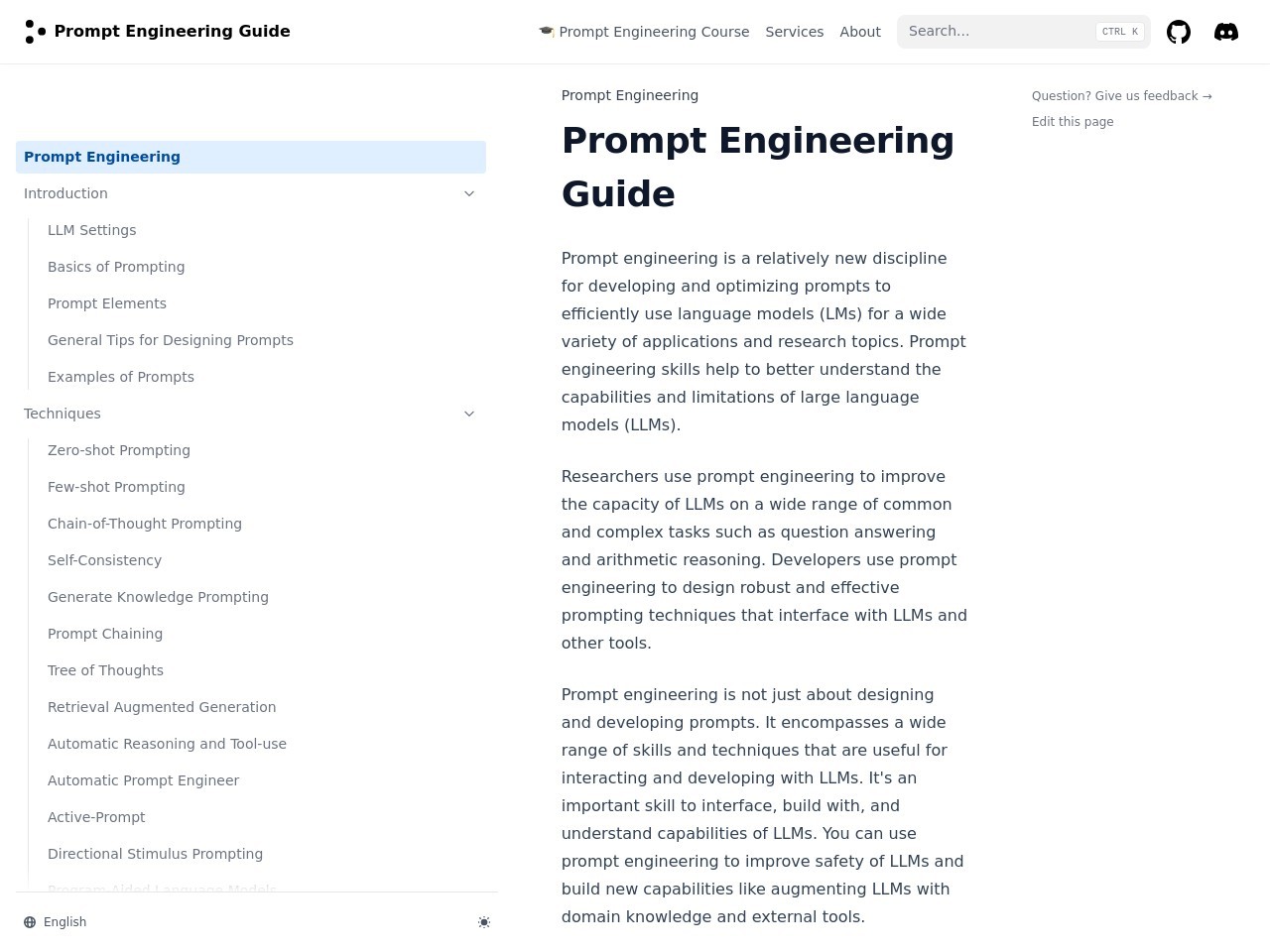This screenshot has height=952, width=1270.
Task: Go to the About page
Action: coord(859,32)
